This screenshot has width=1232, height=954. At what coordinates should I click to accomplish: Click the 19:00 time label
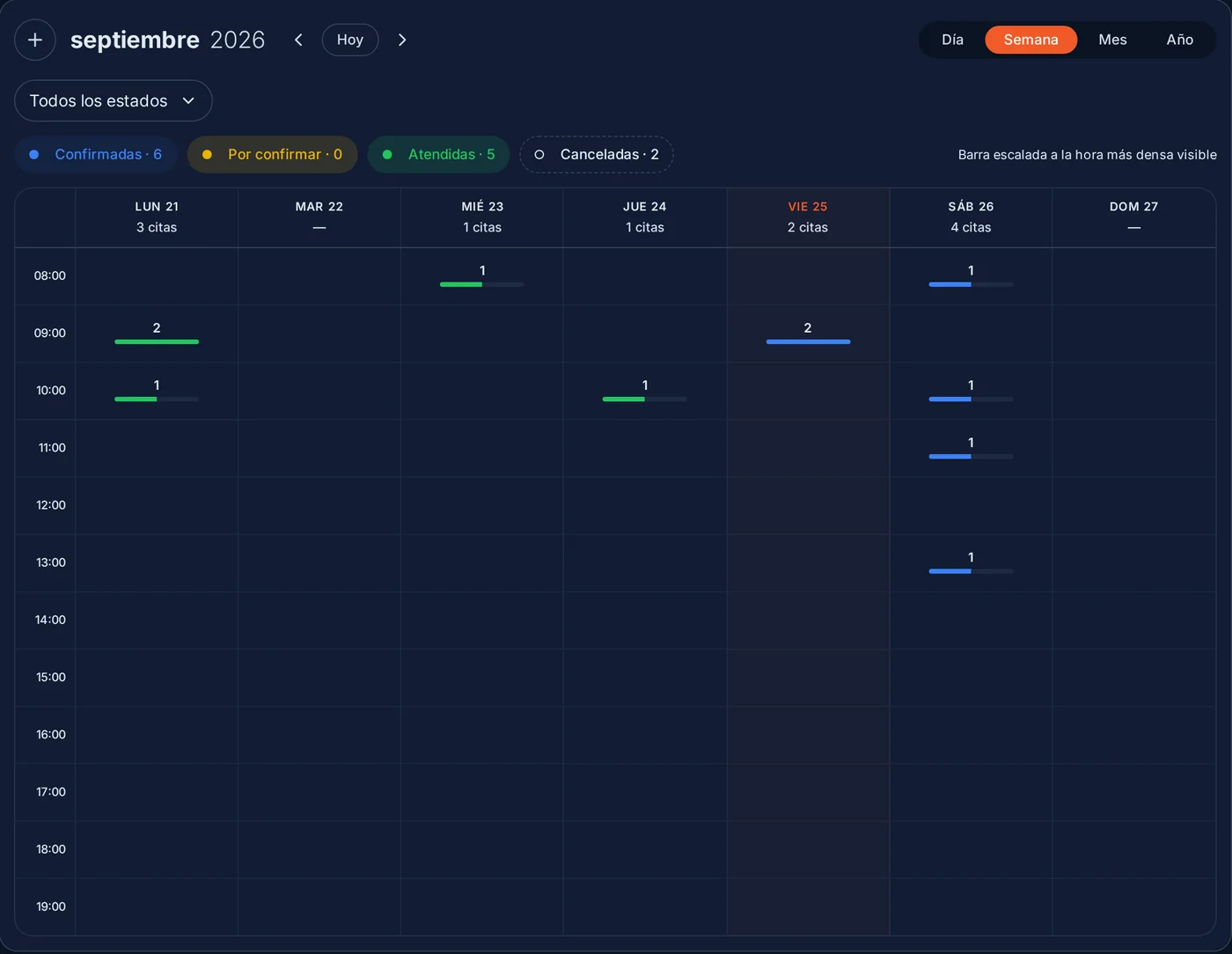tap(51, 906)
